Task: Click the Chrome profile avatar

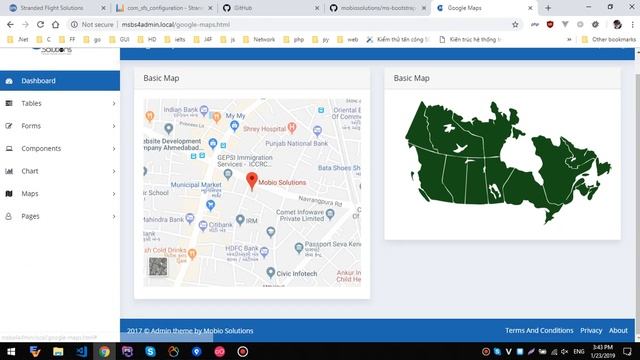Action: tap(617, 24)
